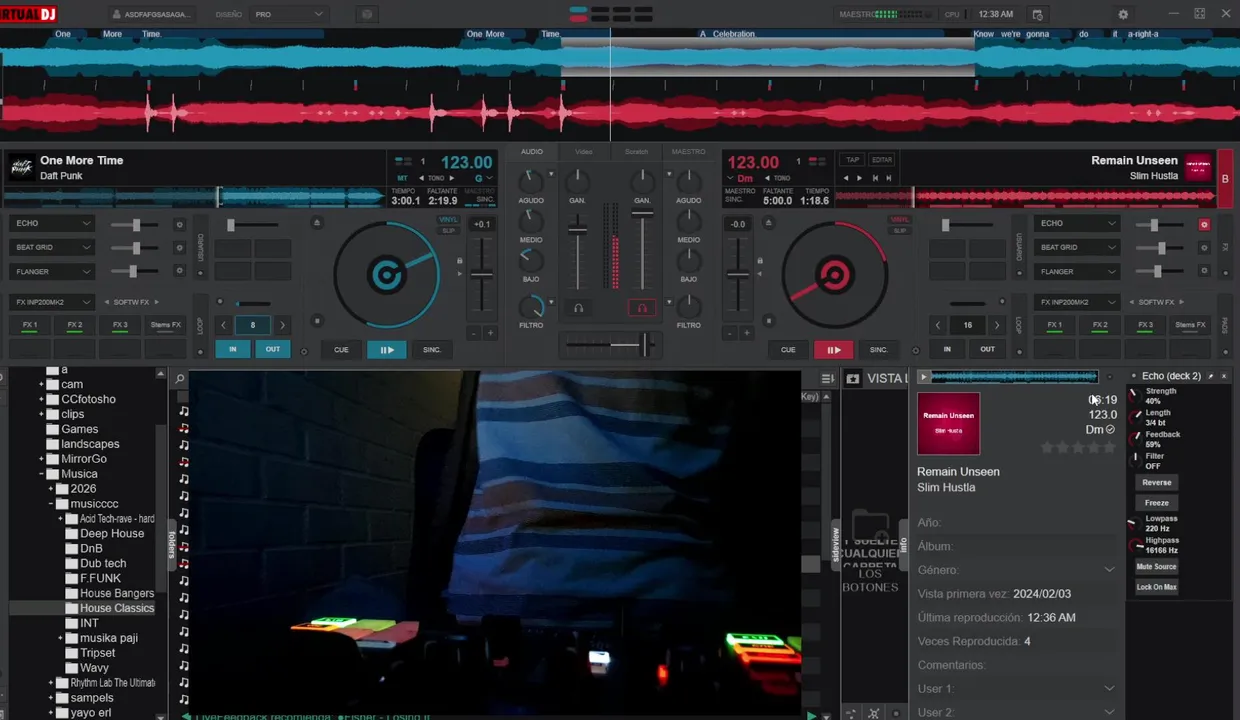The image size is (1240, 720).
Task: Toggle VINYL mode on deck B
Action: coord(900,219)
